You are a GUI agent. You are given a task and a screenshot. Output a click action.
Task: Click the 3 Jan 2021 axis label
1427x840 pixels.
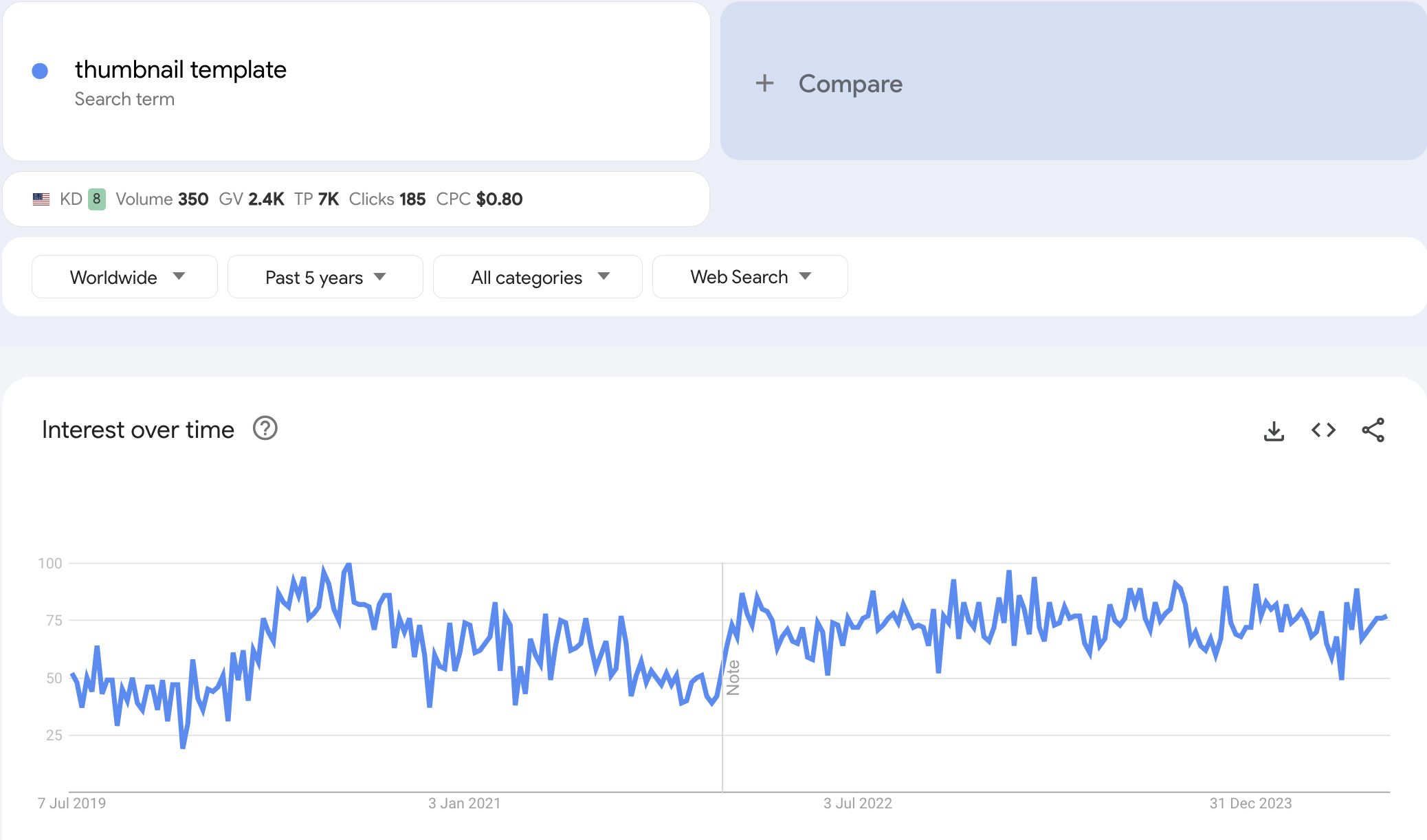tap(464, 803)
